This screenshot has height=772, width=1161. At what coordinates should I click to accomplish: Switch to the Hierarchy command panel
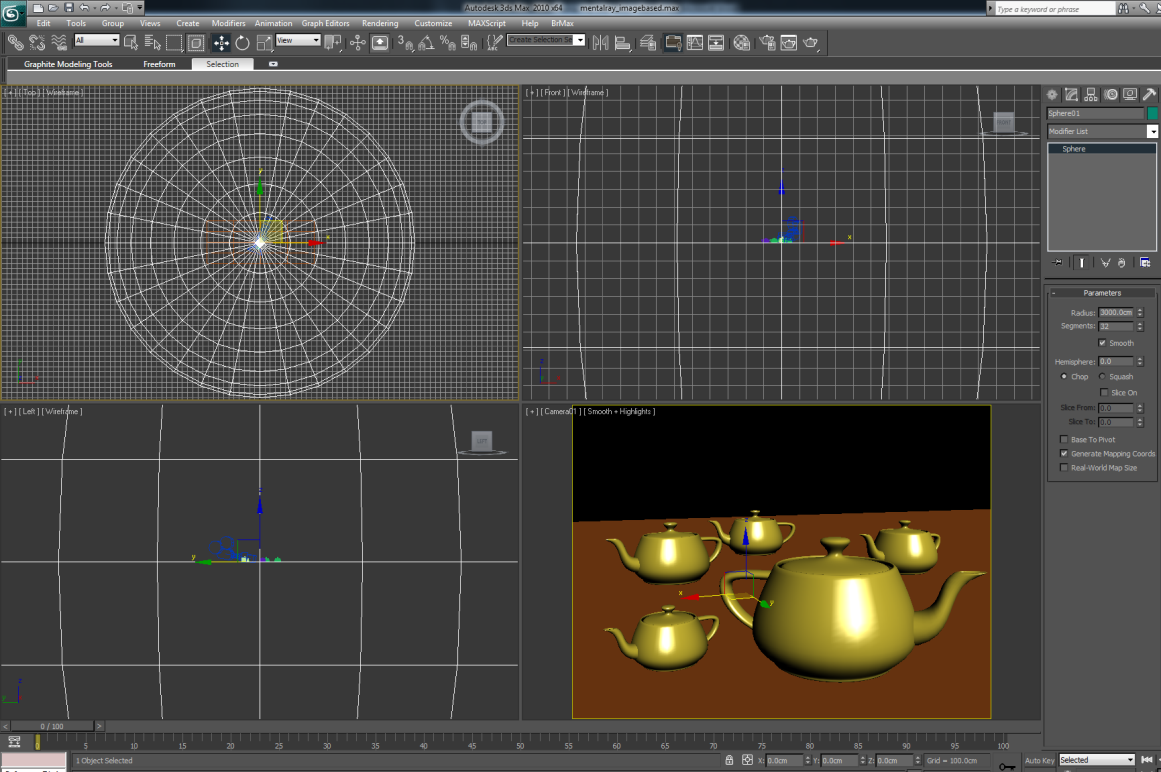pos(1091,95)
